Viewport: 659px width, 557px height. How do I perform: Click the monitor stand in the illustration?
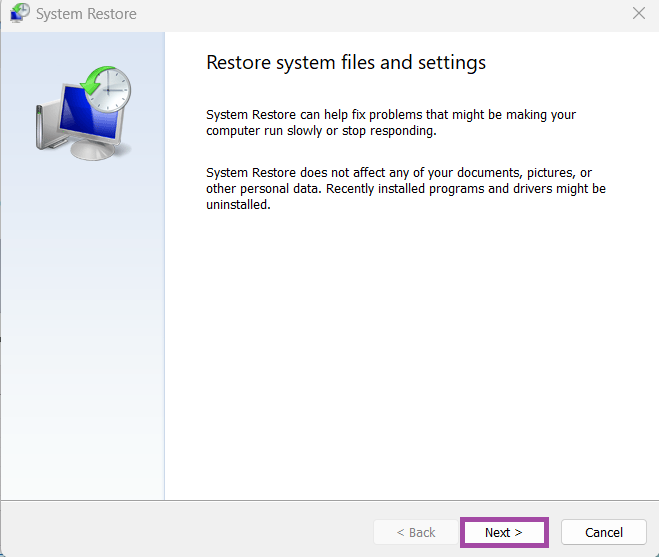(x=93, y=152)
